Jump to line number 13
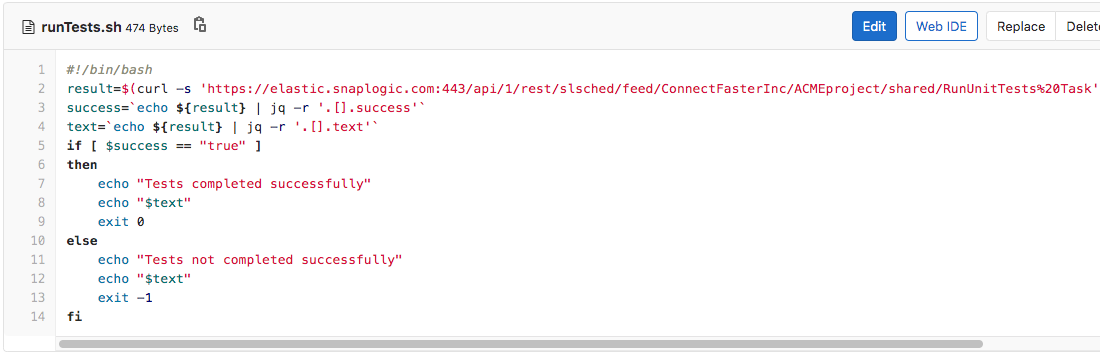The width and height of the screenshot is (1100, 360). [39, 298]
